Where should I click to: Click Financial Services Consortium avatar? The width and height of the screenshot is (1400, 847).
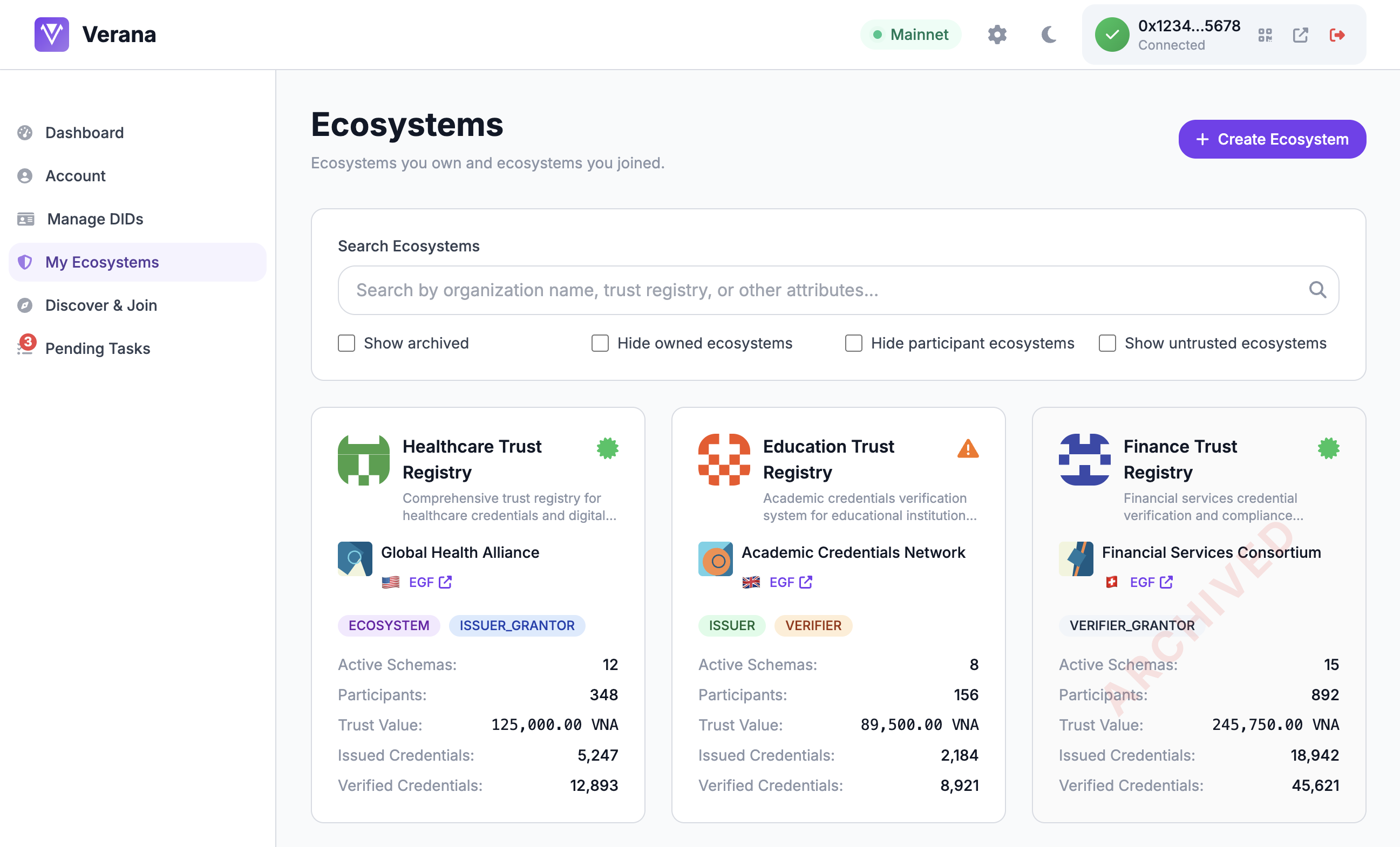tap(1076, 558)
